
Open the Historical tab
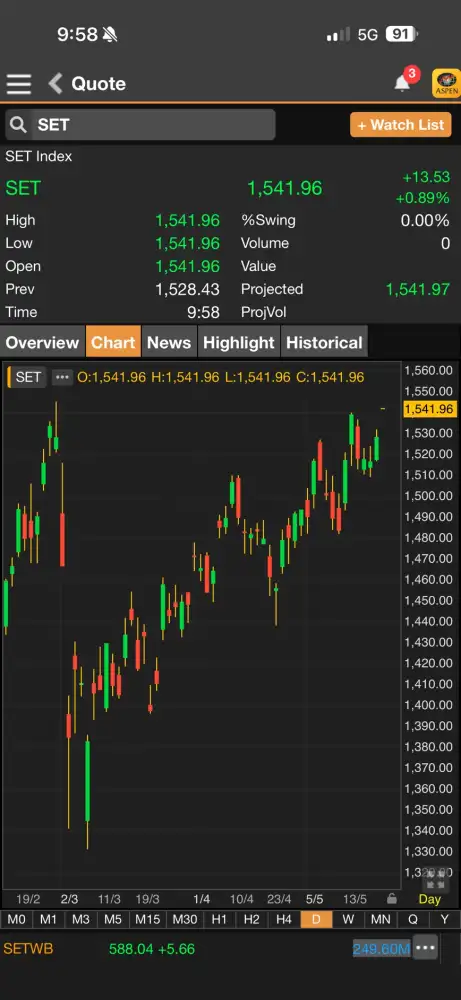click(x=324, y=342)
